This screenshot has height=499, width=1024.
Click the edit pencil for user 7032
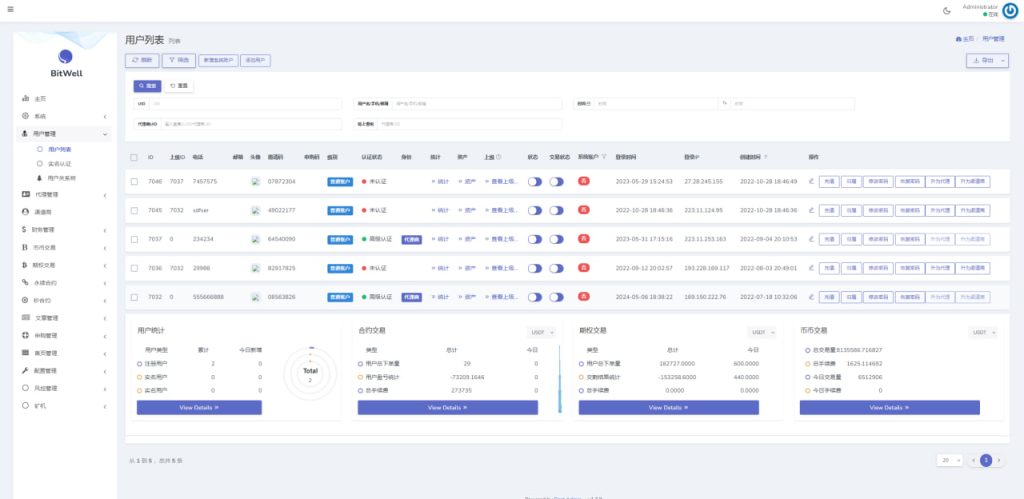pos(811,297)
